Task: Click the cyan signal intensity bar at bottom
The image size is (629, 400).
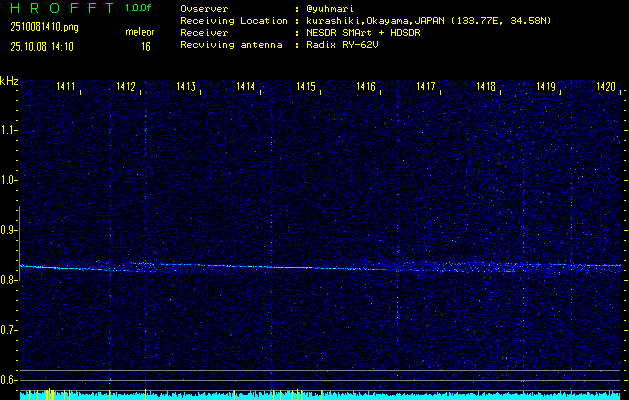Action: 320,396
